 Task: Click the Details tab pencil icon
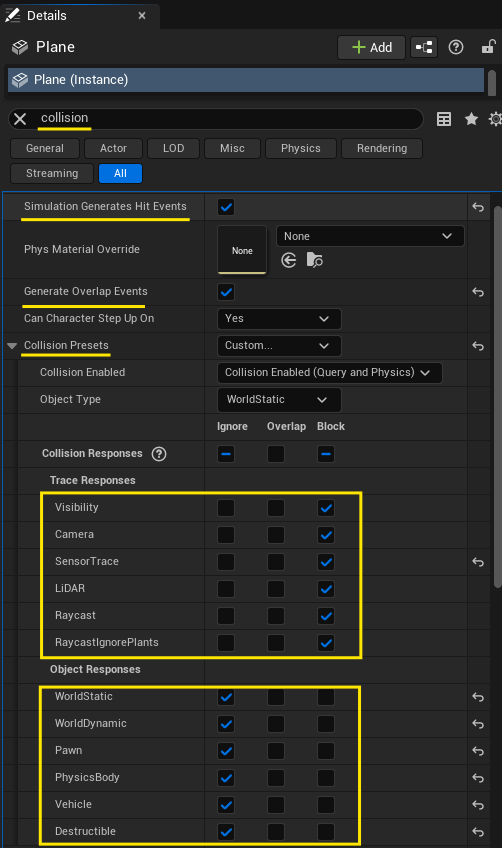12,15
